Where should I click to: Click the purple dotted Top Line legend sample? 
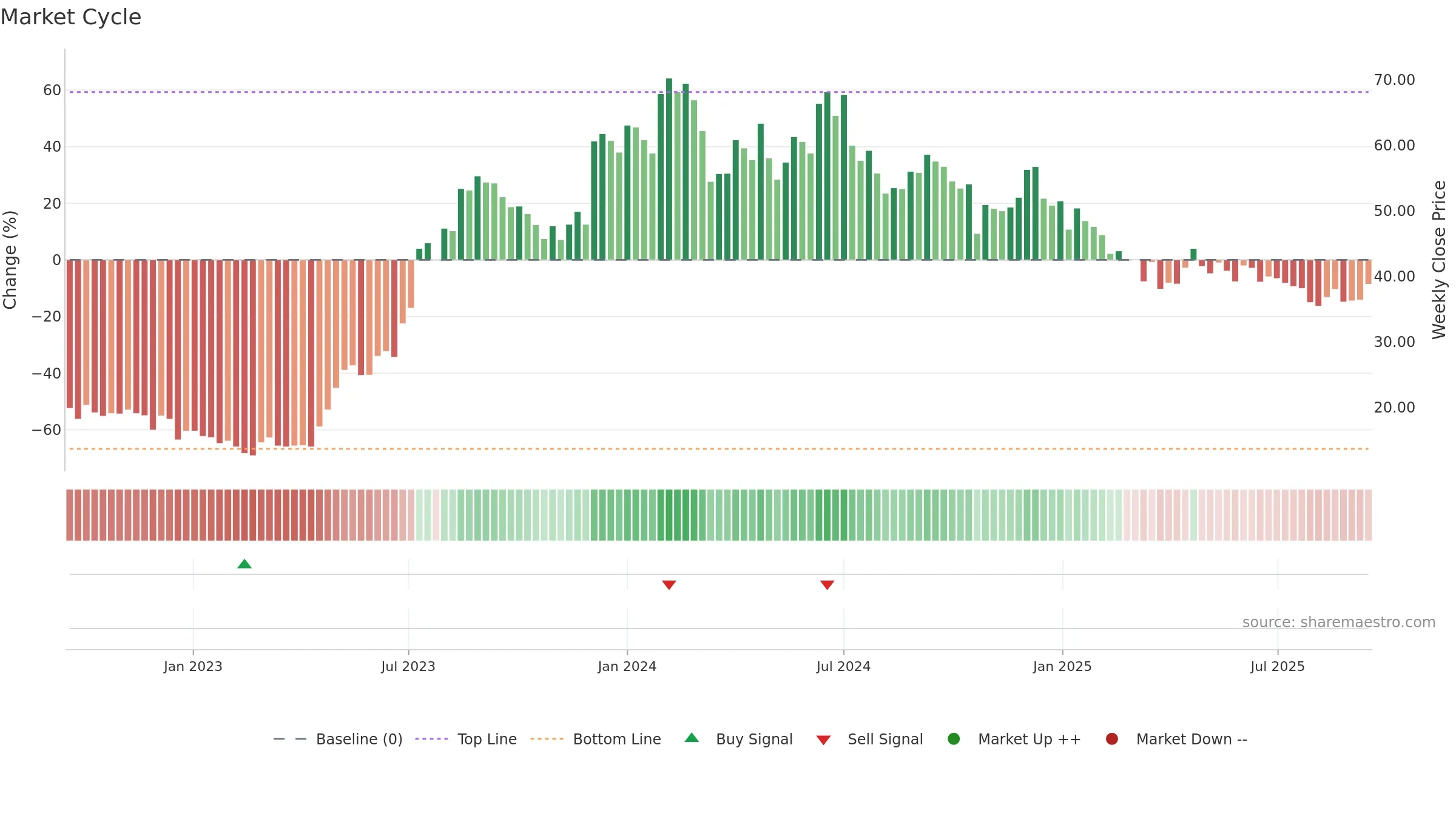[x=431, y=739]
